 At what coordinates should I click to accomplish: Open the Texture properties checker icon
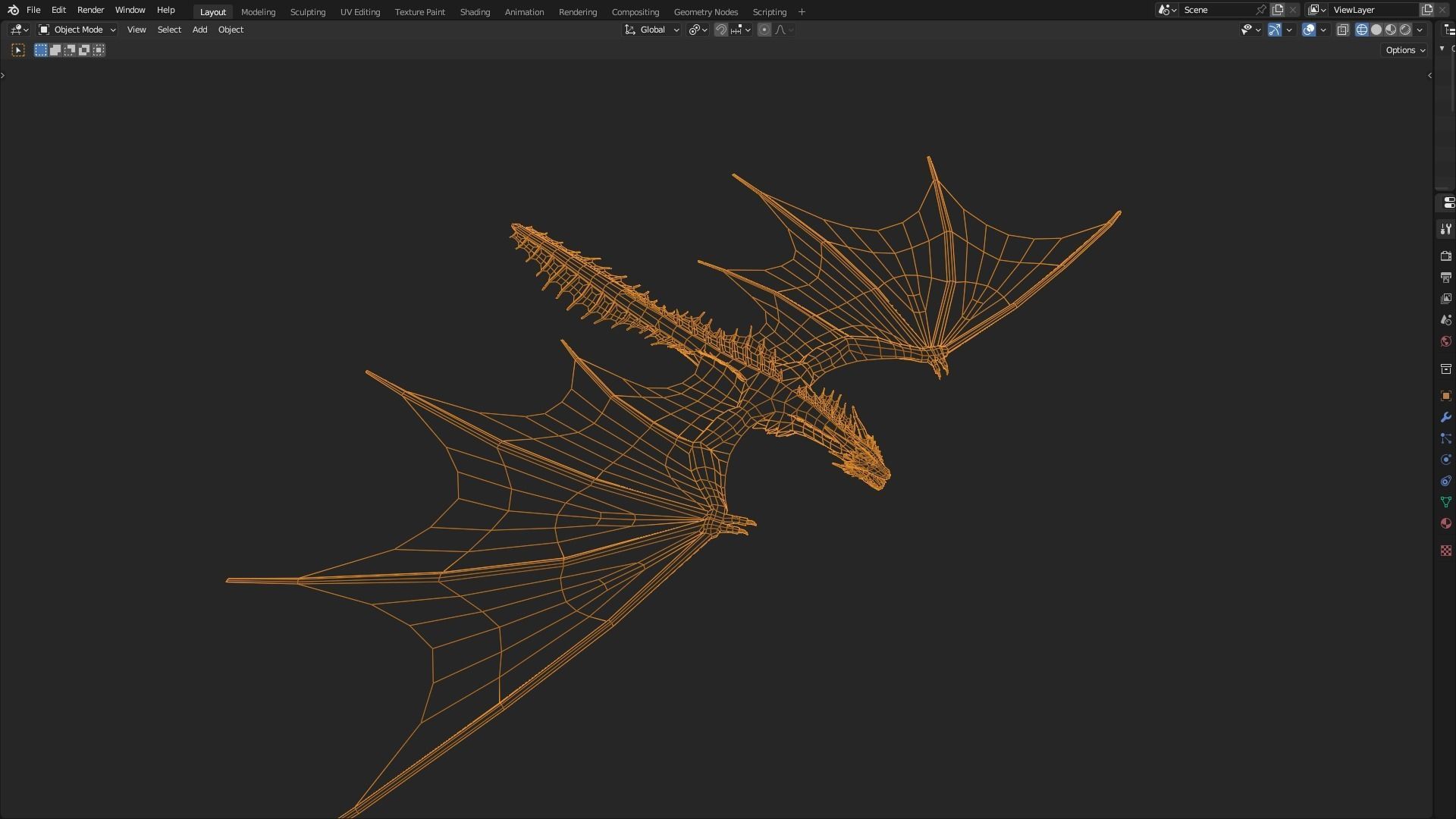click(1445, 551)
